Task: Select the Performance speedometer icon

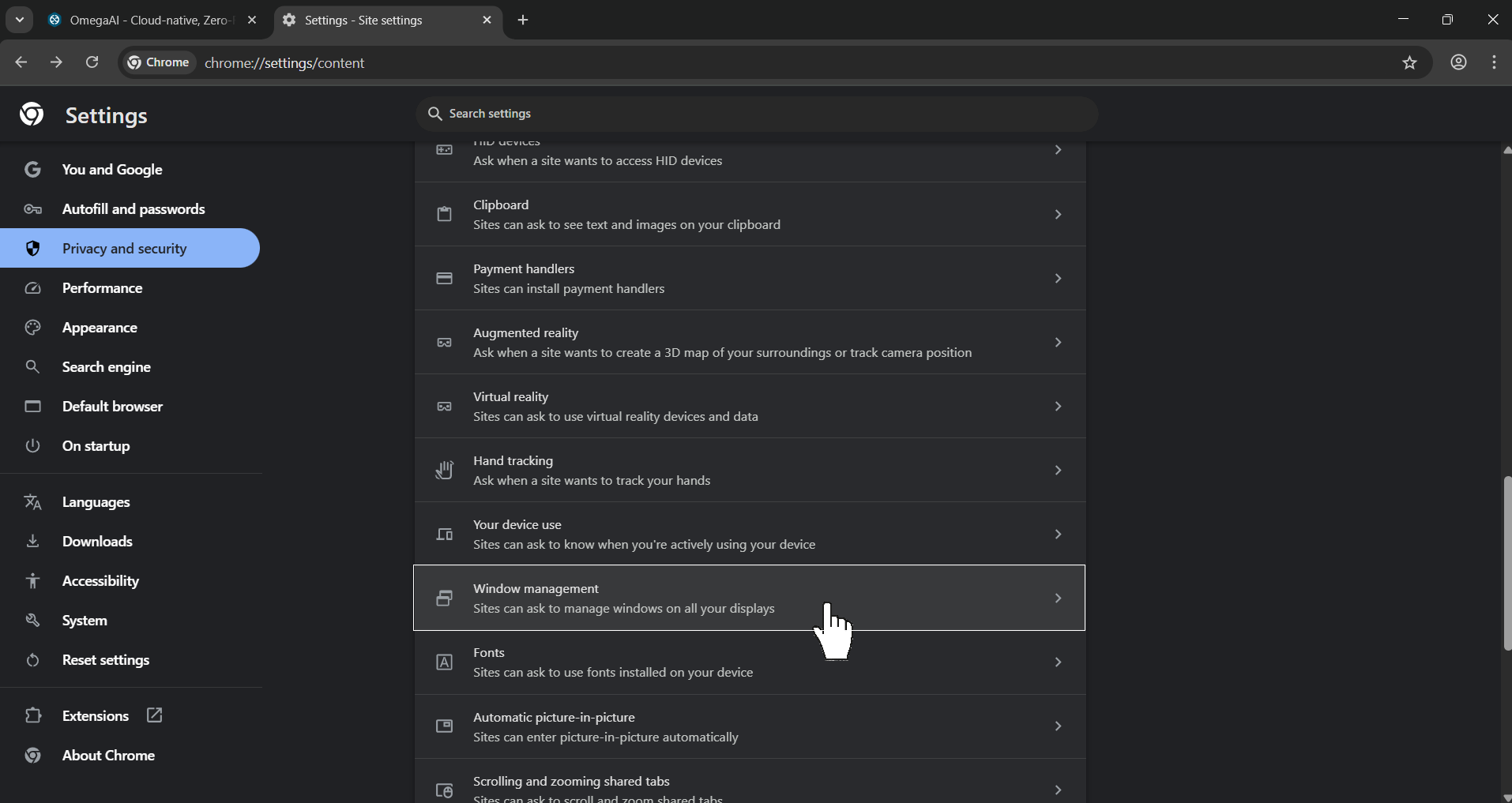Action: (32, 288)
